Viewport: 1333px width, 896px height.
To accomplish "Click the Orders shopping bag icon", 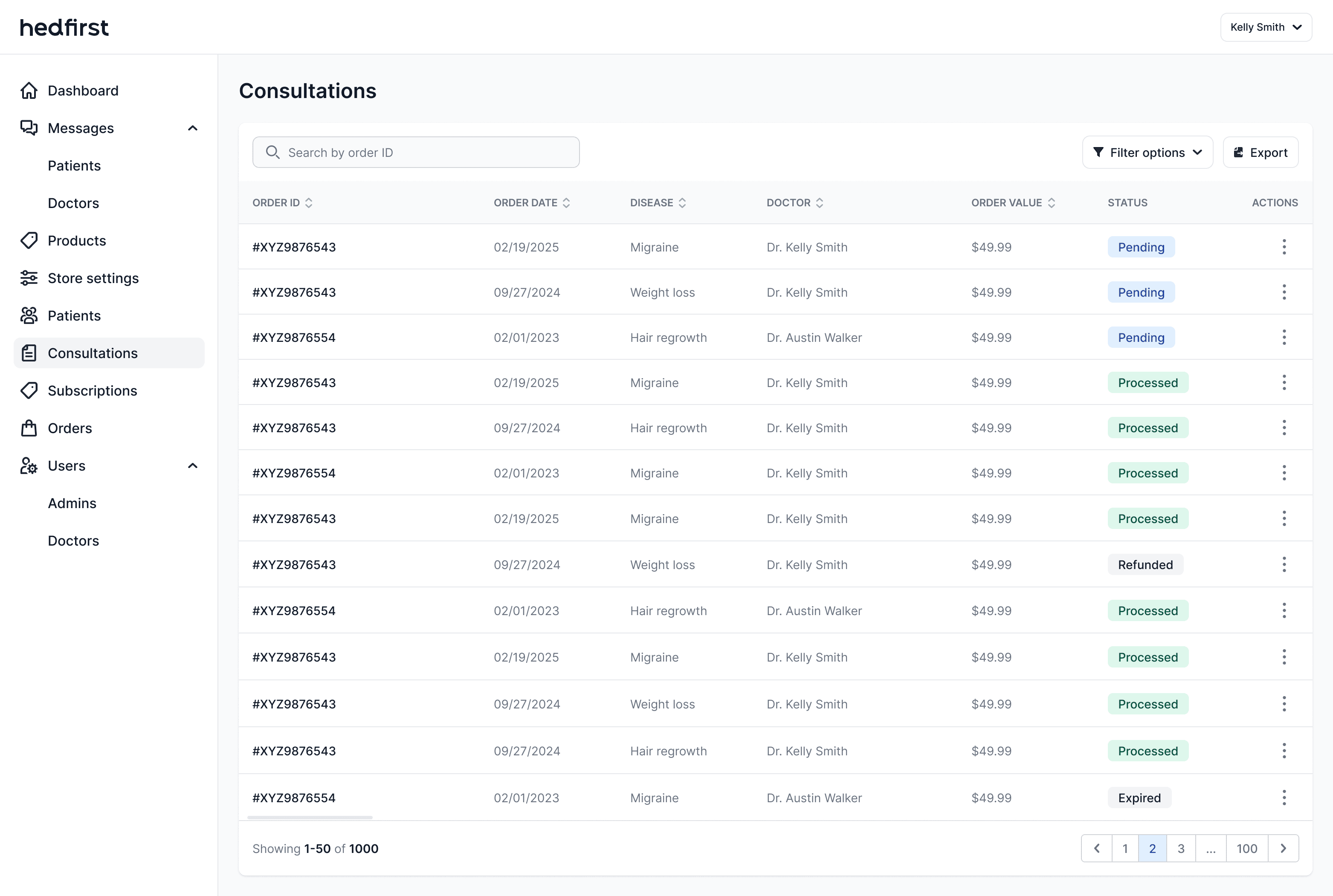I will pyautogui.click(x=29, y=428).
